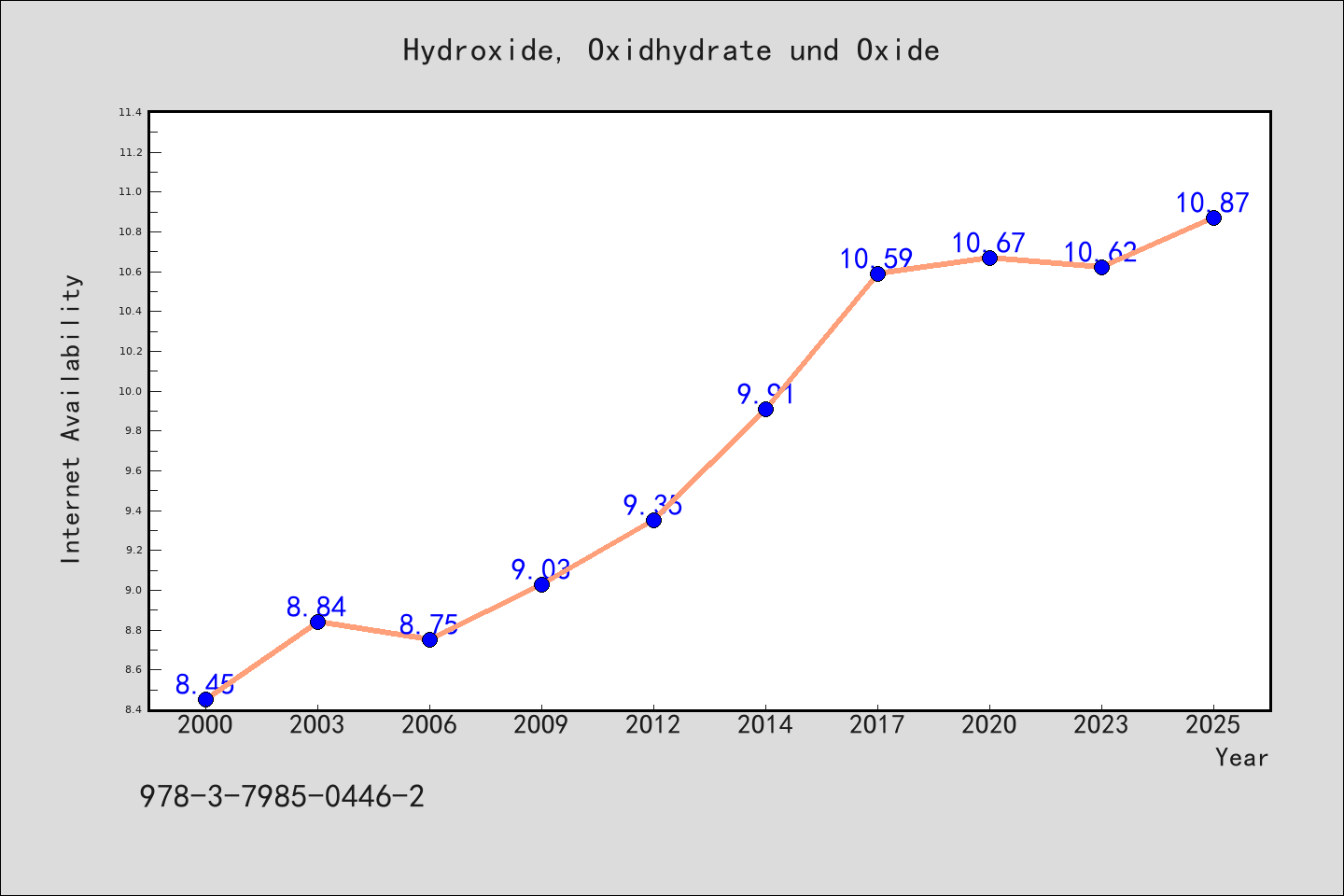
Task: Click the x-axis tick label 2023
Action: tap(1101, 725)
